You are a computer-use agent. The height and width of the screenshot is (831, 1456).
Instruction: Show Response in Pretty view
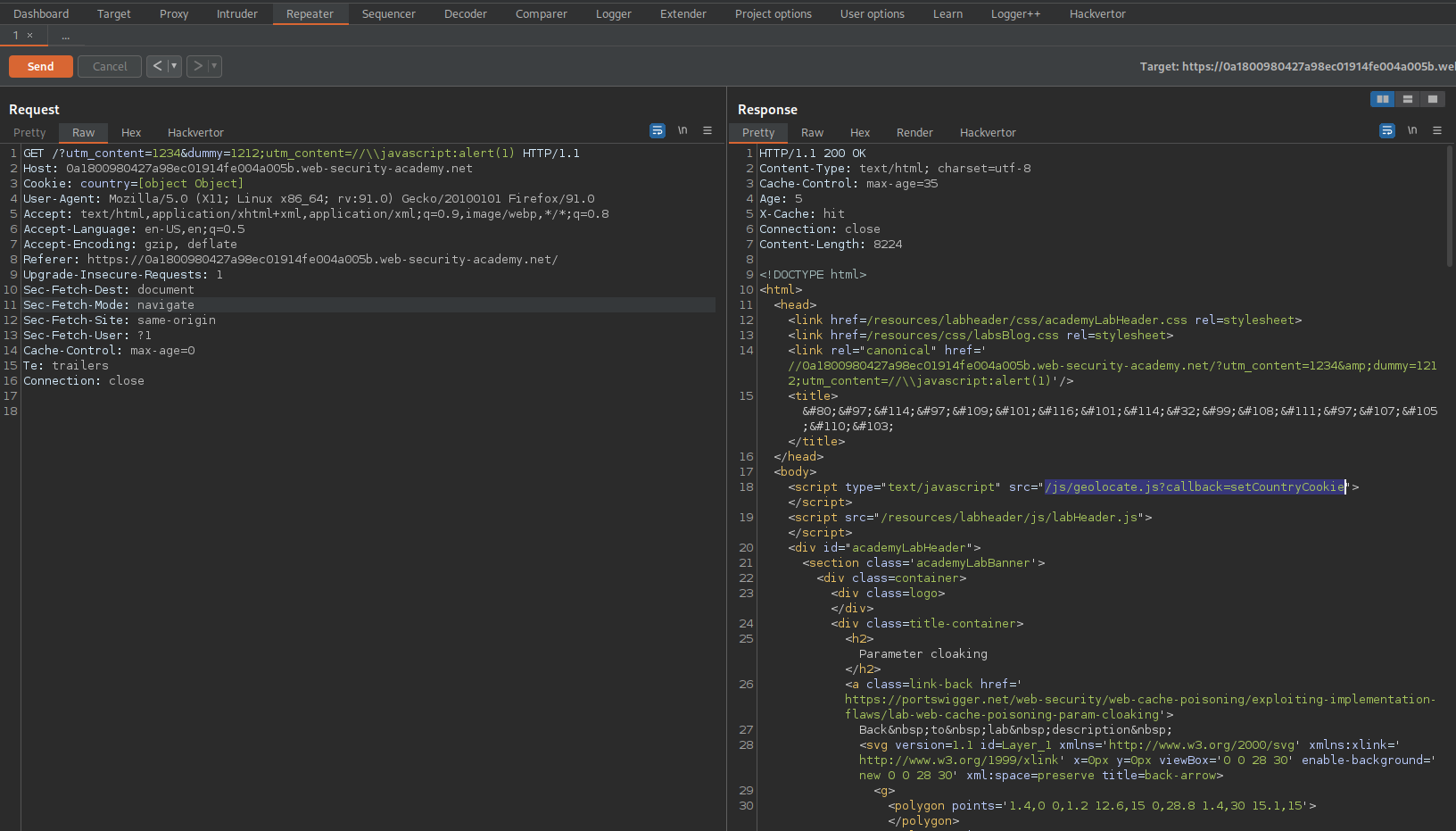pos(758,132)
